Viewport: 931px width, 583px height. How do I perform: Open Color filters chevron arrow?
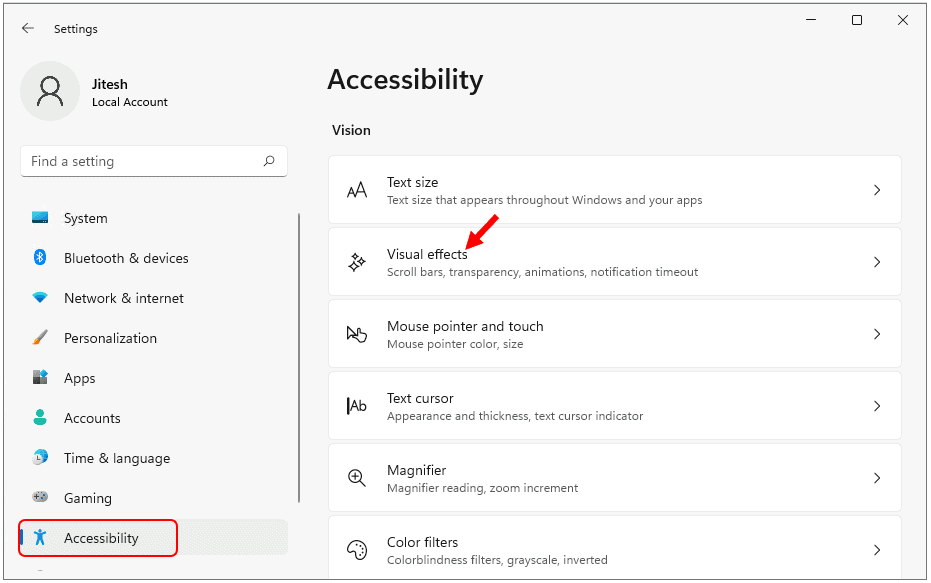[x=877, y=550]
